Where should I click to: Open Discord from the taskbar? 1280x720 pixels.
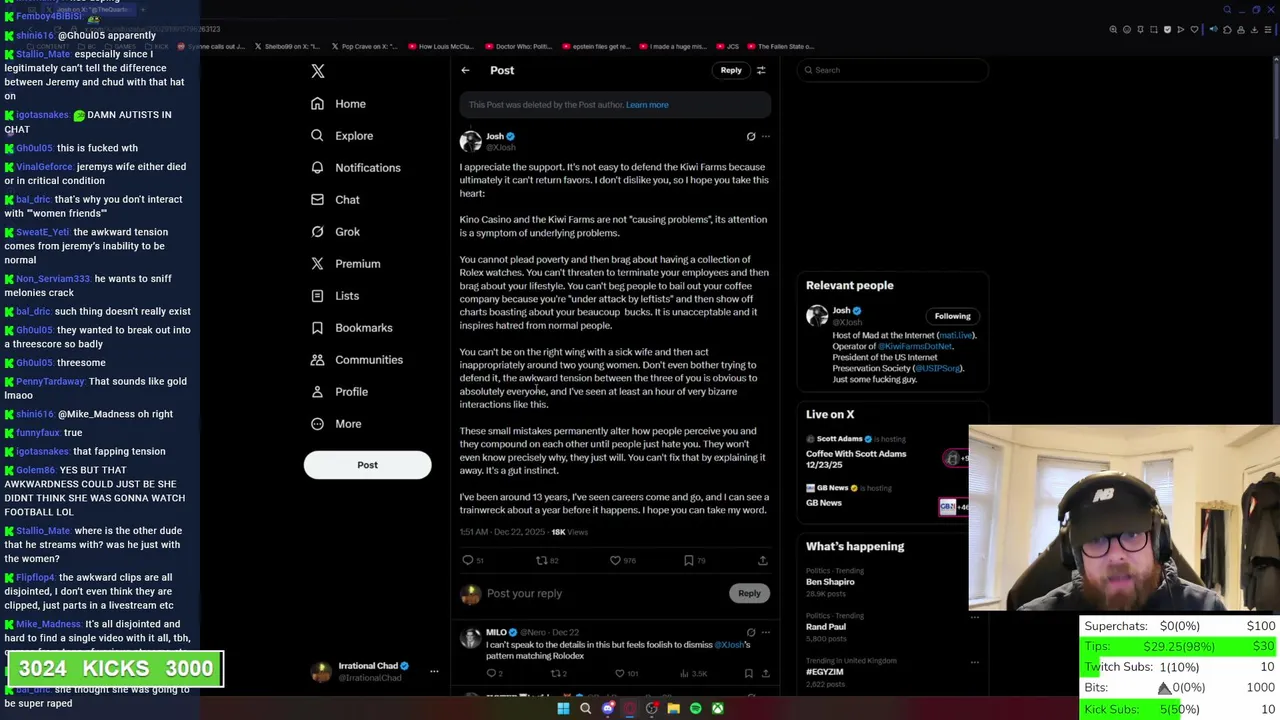[607, 709]
